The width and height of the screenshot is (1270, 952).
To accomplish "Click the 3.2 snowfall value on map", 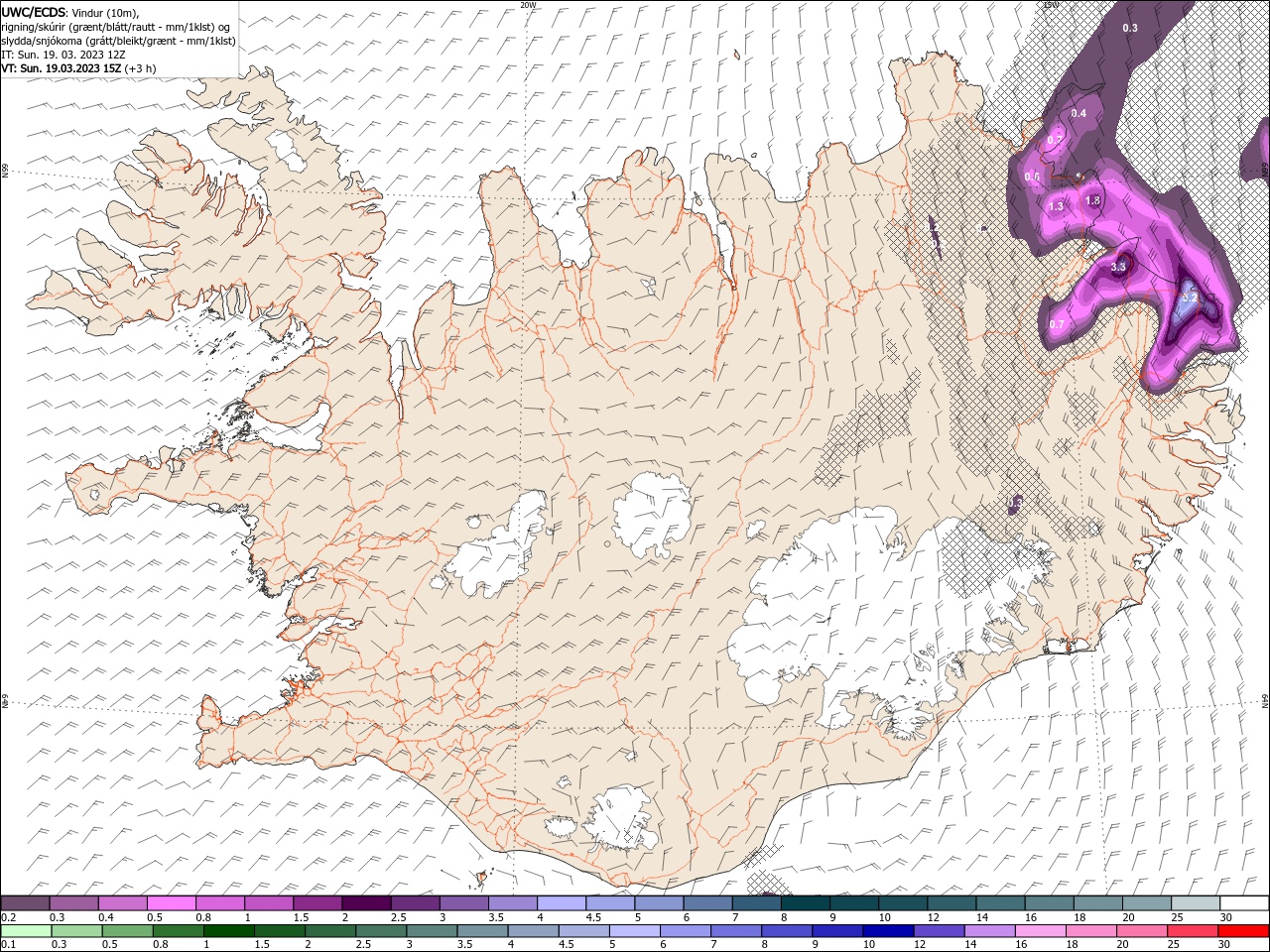I will click(1191, 297).
